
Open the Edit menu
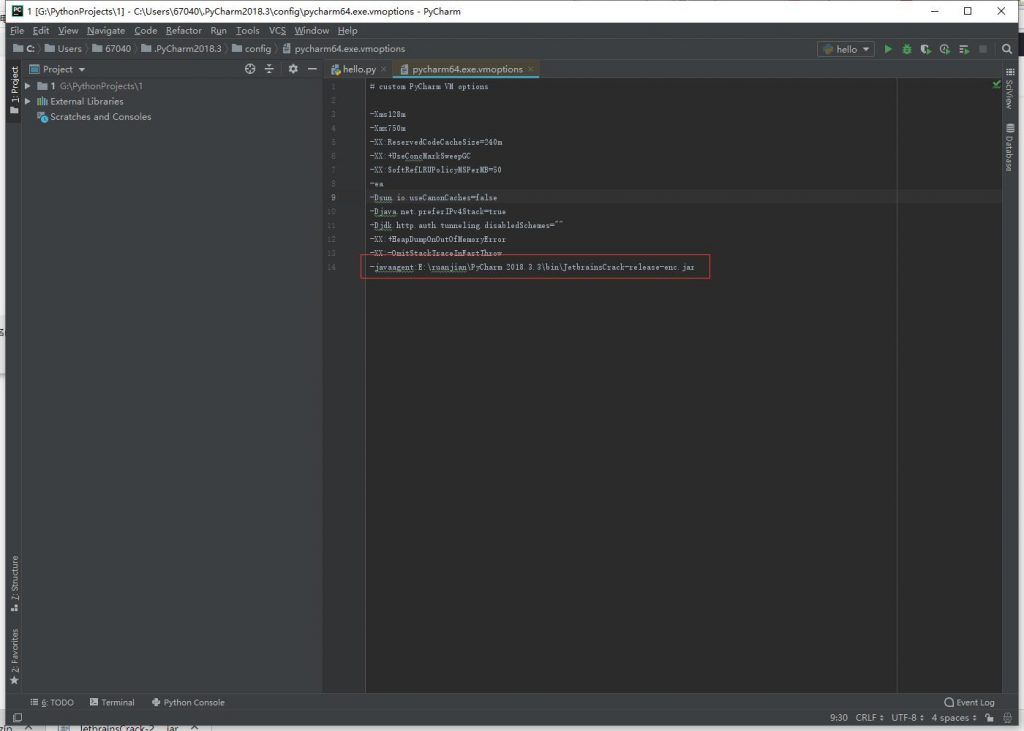point(40,31)
